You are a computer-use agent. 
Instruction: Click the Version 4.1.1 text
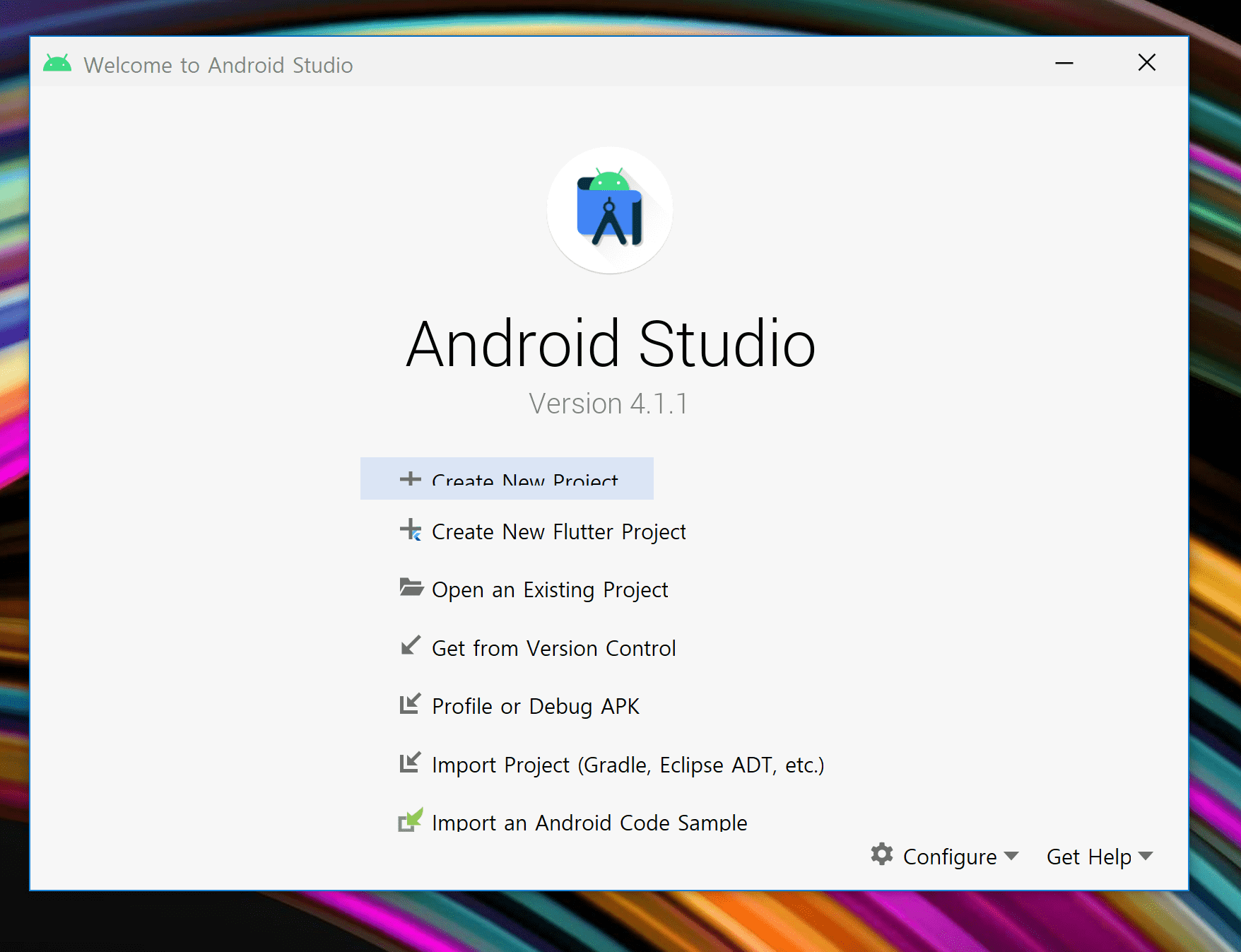coord(608,404)
